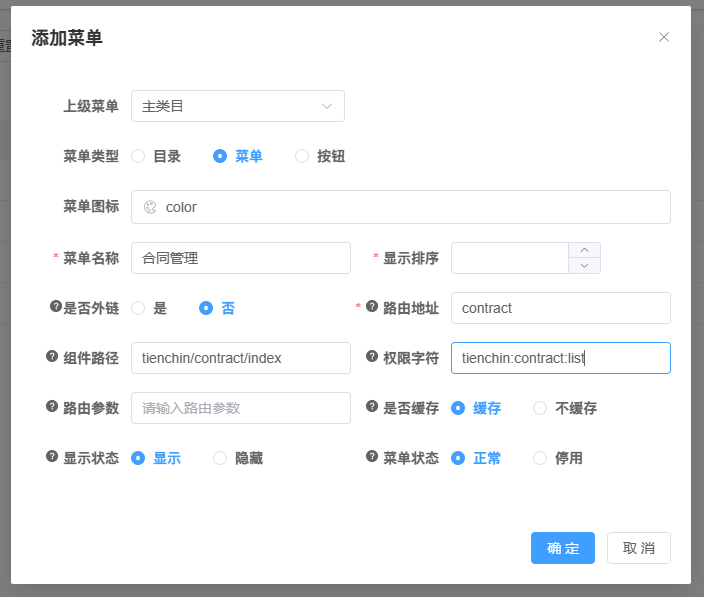
Task: Click 确定 to confirm adding menu
Action: 563,548
